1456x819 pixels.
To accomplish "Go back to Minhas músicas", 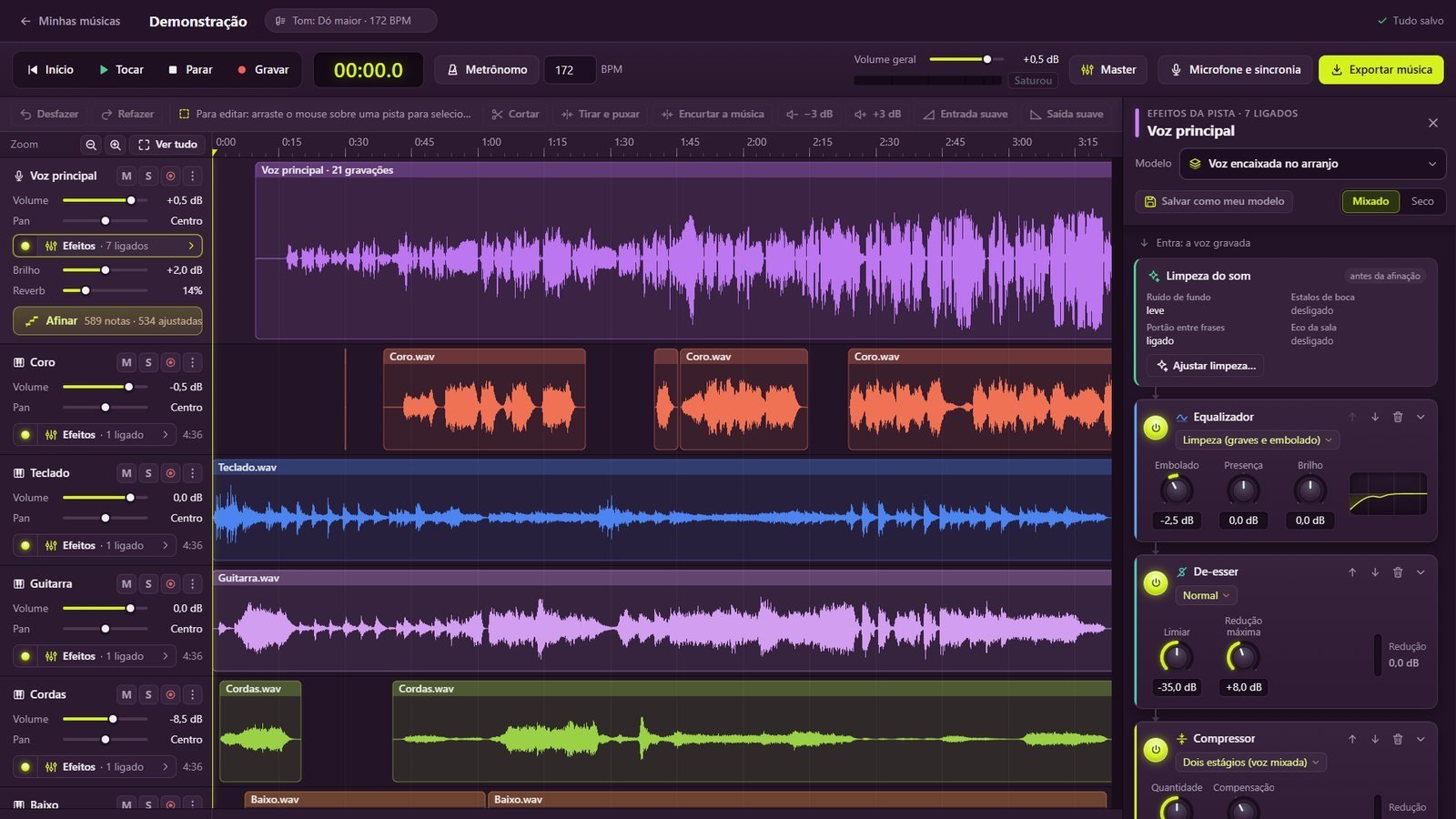I will click(70, 21).
